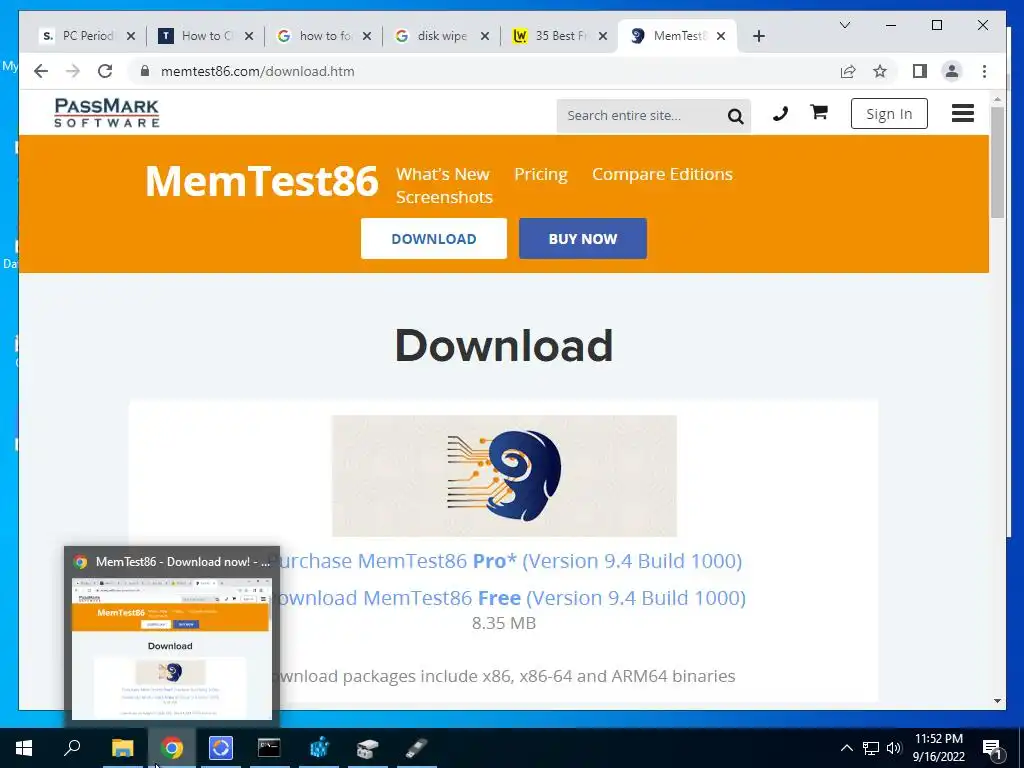
Task: Switch to '35 Best Fr' tab
Action: (x=561, y=36)
